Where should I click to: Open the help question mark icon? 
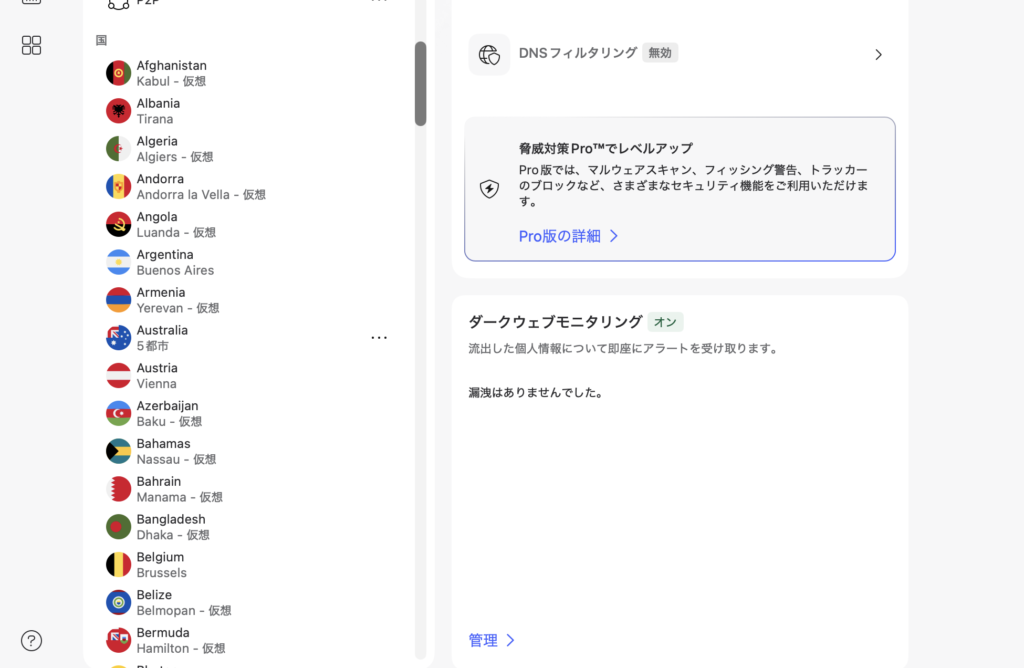(31, 639)
